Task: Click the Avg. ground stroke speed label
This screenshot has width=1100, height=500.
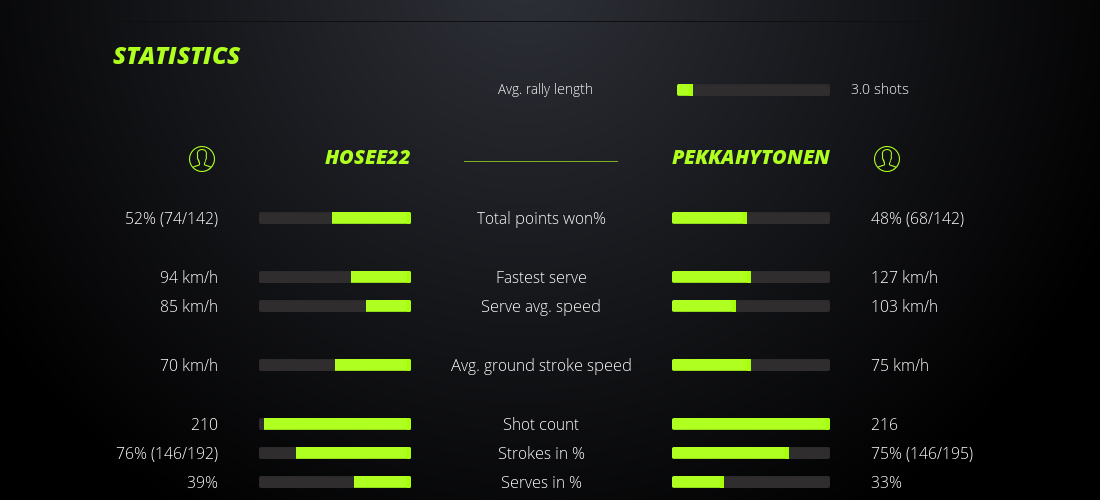Action: click(541, 365)
